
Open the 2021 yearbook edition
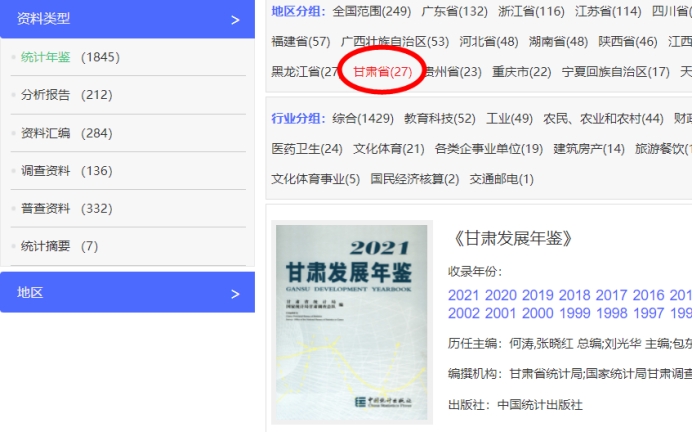tap(463, 295)
